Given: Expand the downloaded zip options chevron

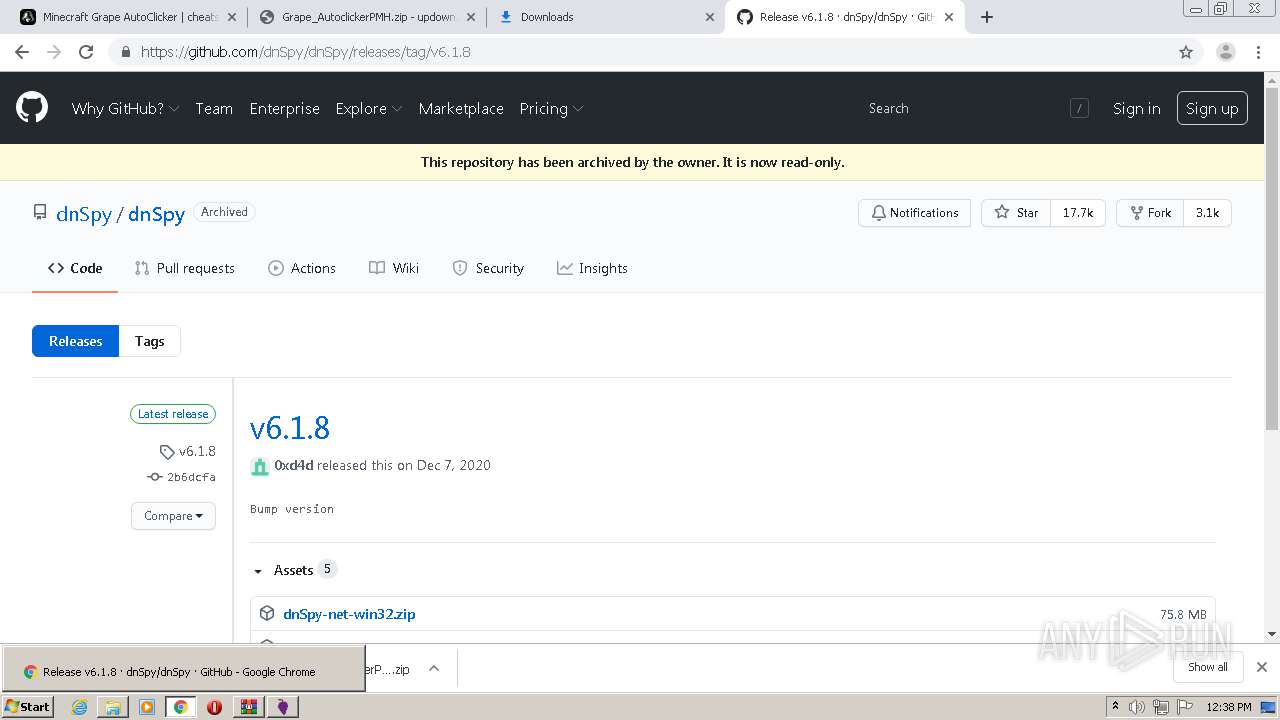Looking at the screenshot, I should click(434, 669).
